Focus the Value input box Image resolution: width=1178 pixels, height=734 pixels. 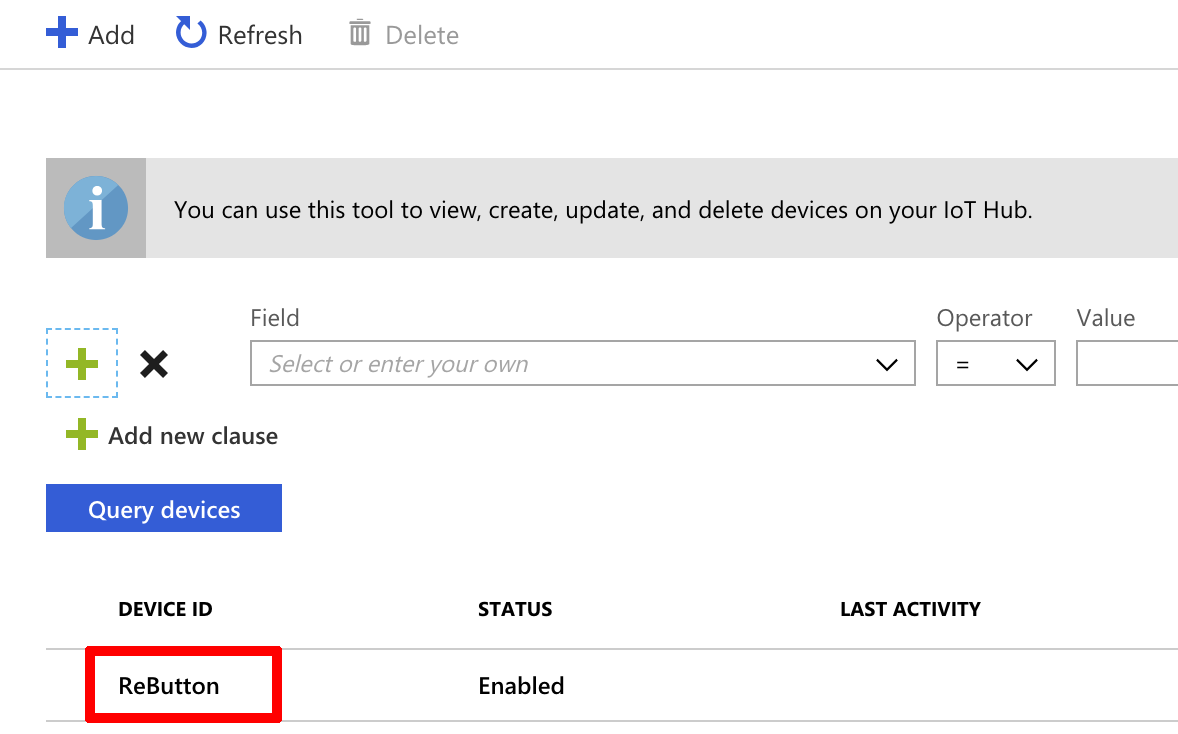coord(1127,364)
